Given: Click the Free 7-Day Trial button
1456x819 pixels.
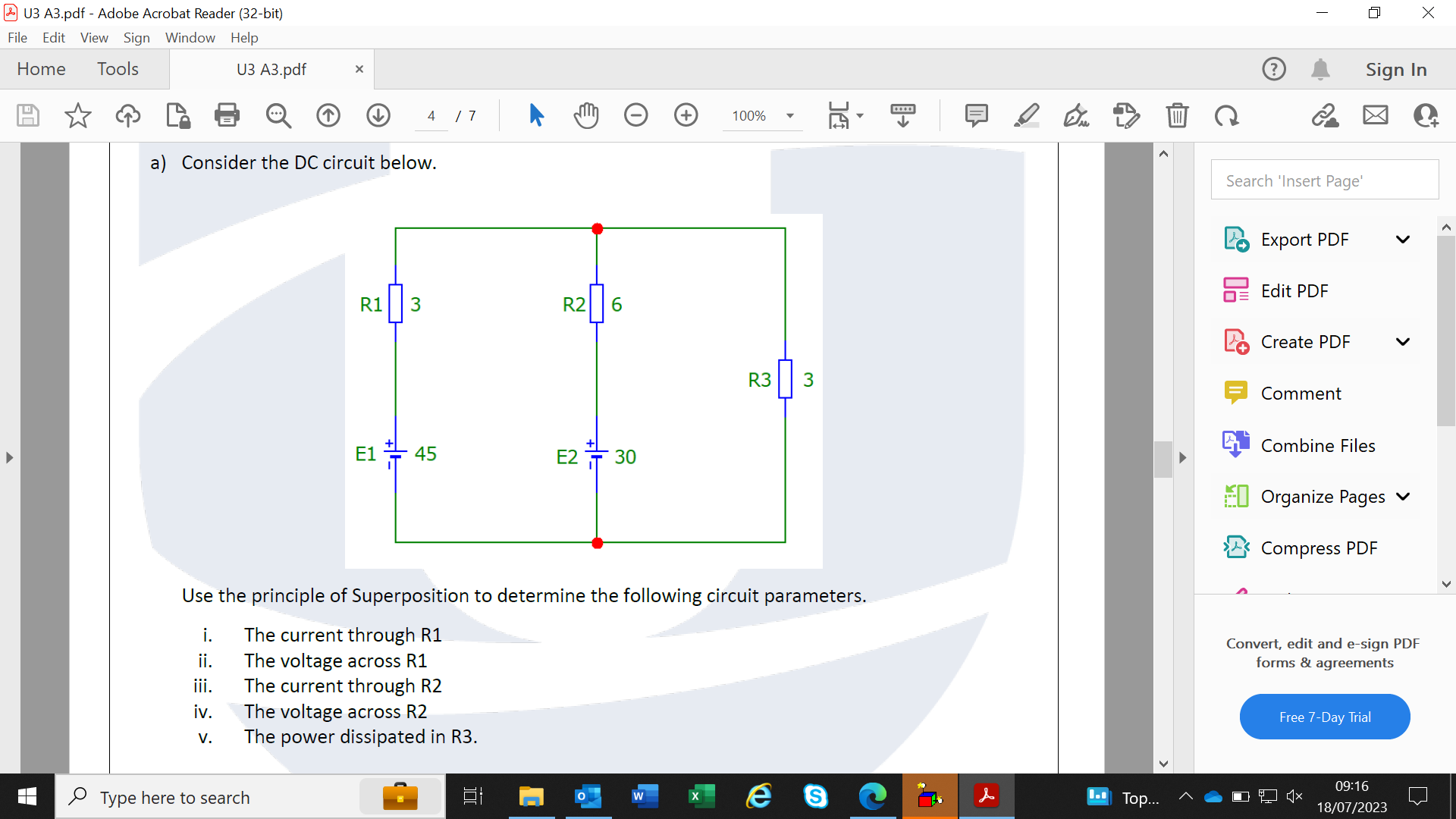Looking at the screenshot, I should point(1324,717).
